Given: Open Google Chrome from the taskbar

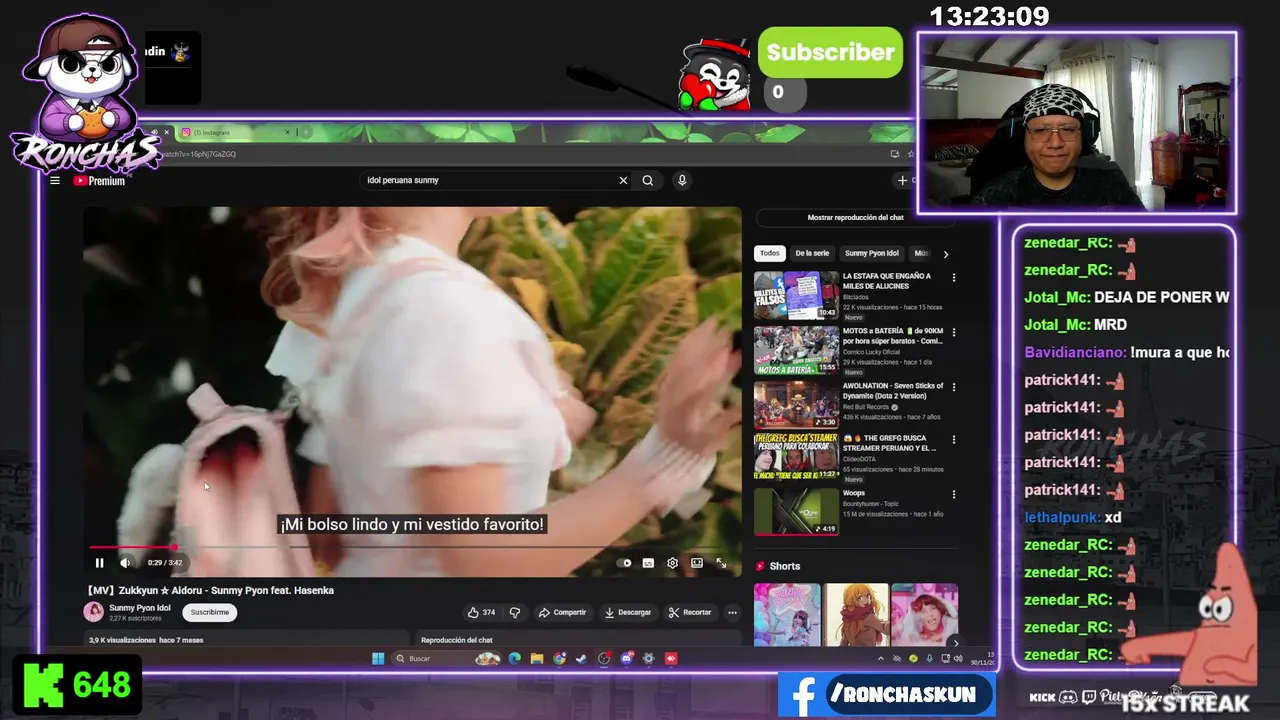Looking at the screenshot, I should coord(559,658).
